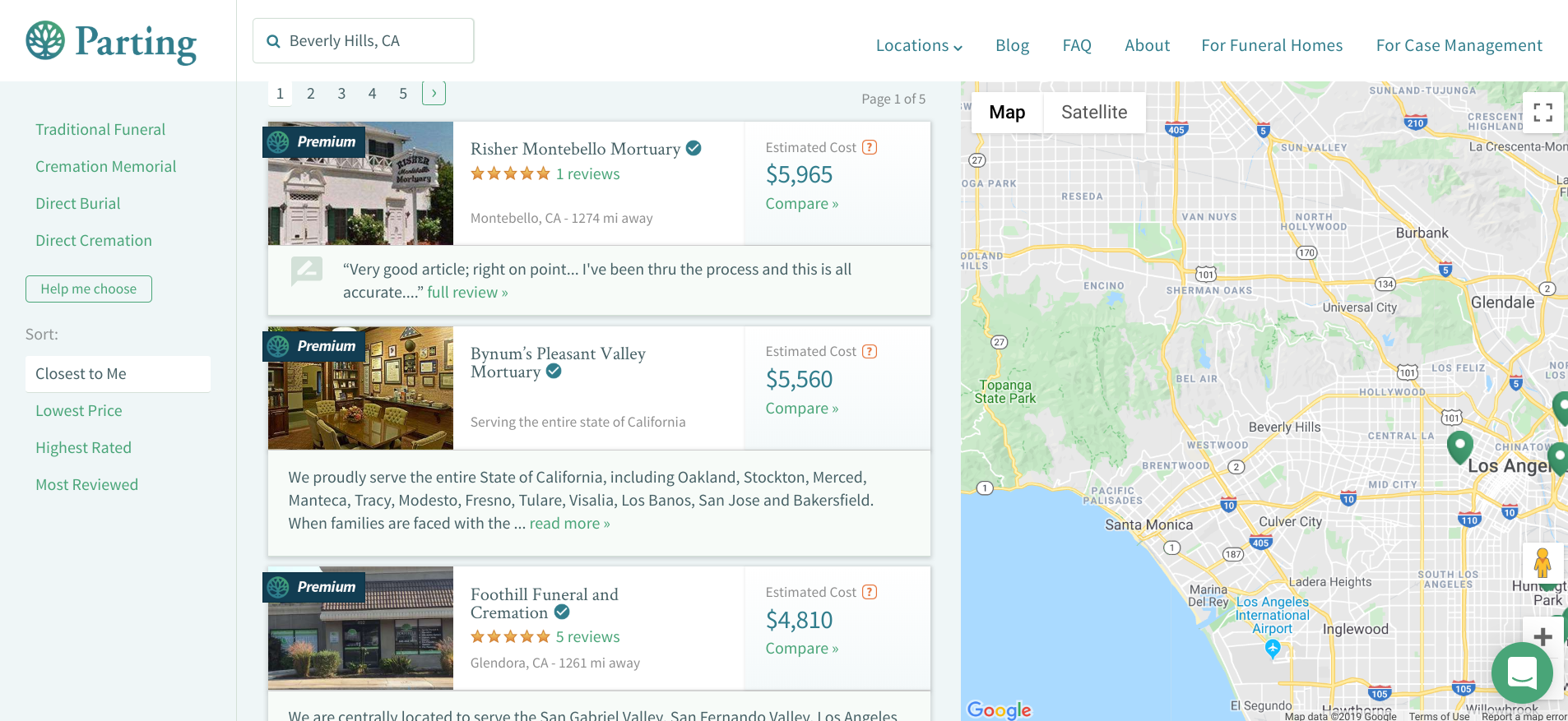Click the Estimated Cost help icon for Bynum's Pleasant Valley
Image resolution: width=1568 pixels, height=721 pixels.
(x=870, y=351)
